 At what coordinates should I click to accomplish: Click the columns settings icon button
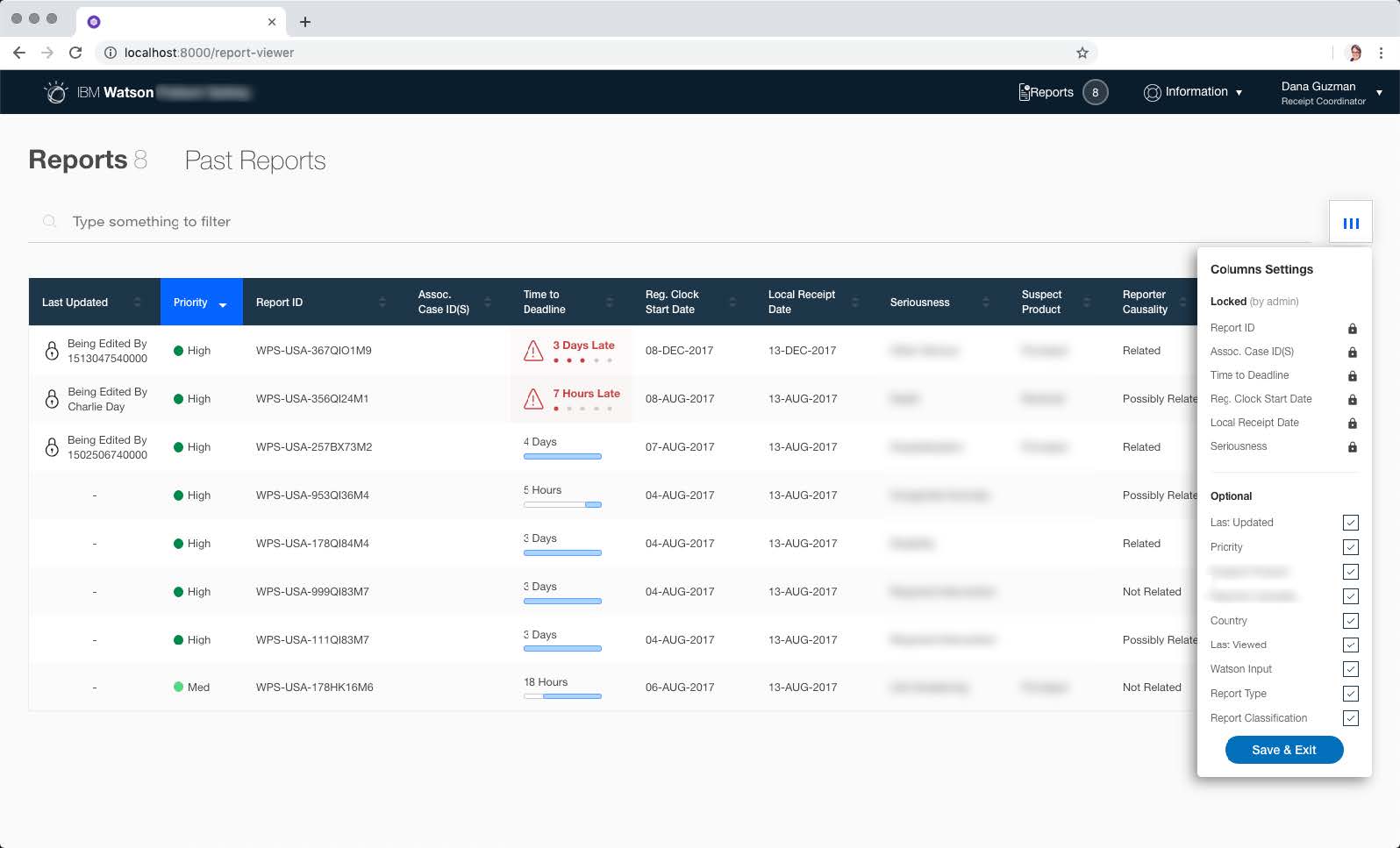(x=1350, y=223)
